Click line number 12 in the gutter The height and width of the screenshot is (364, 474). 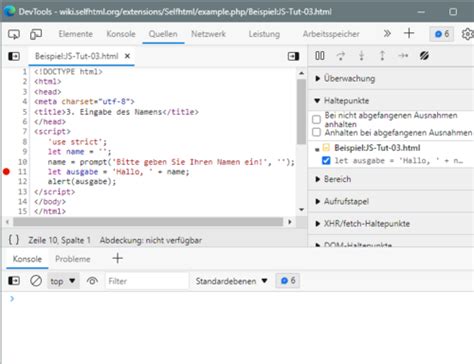[x=22, y=182]
